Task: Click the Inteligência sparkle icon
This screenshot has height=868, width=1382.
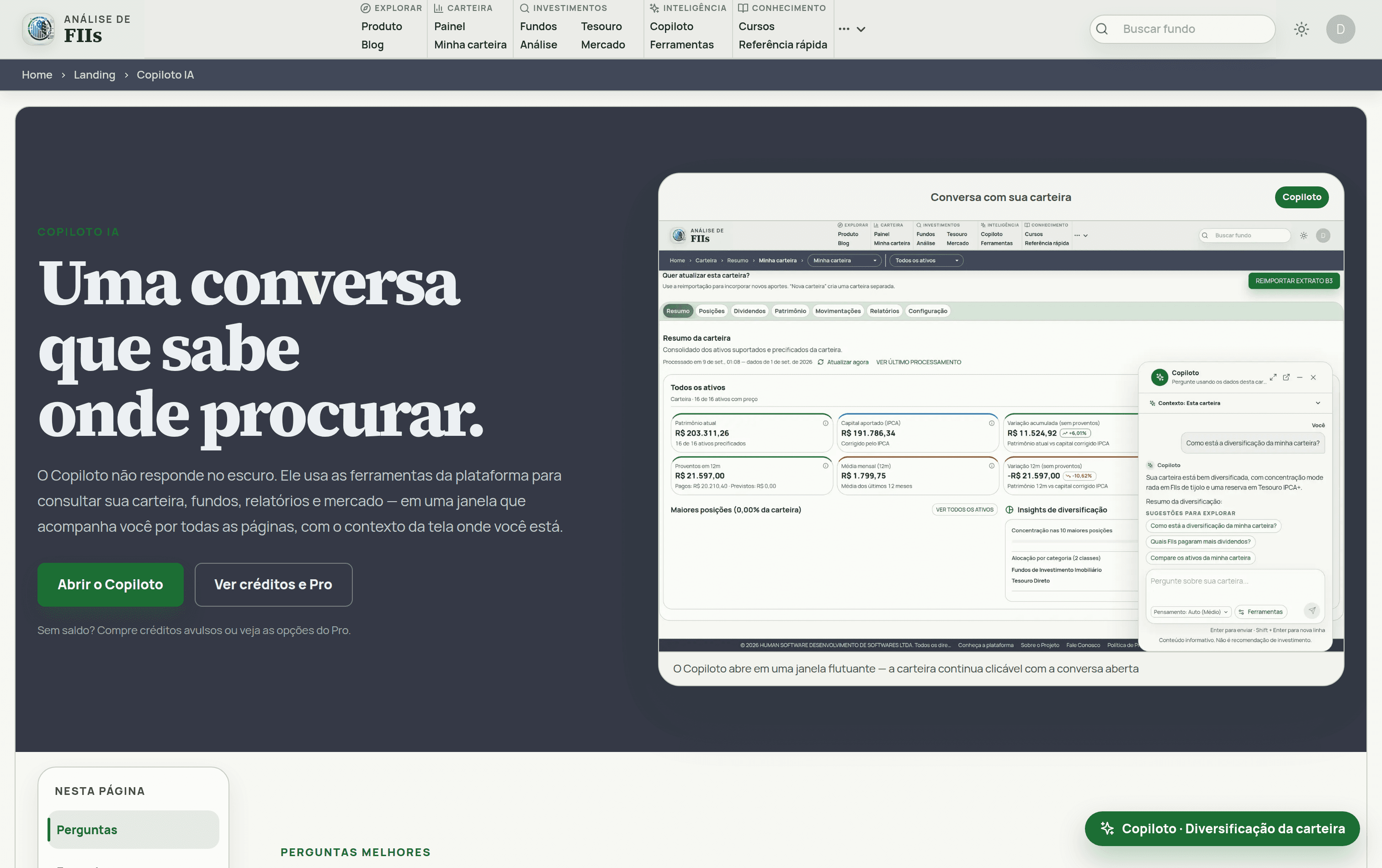Action: pos(654,8)
